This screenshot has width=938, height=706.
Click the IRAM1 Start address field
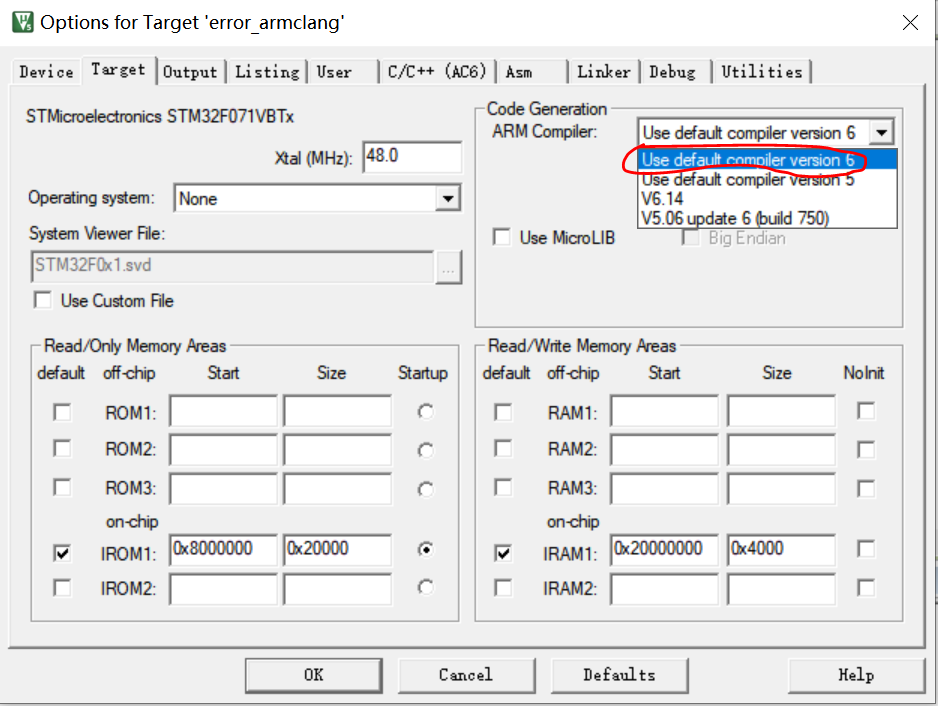click(663, 548)
